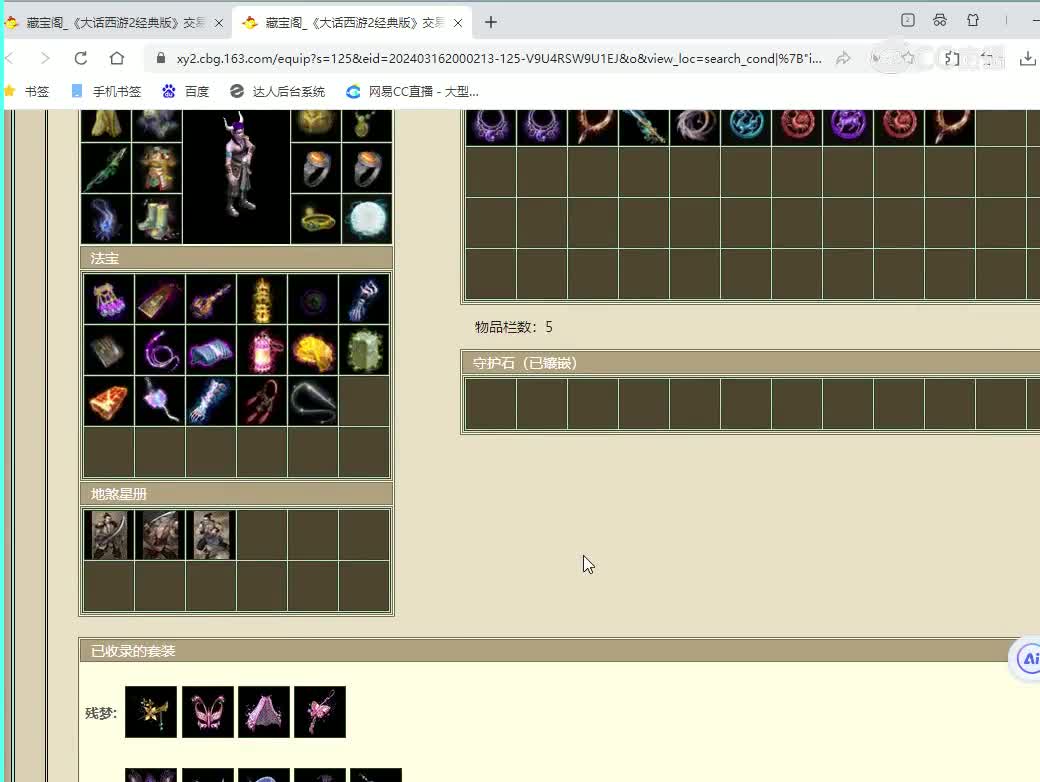
Task: Select the orange glowing brick treasure
Action: pos(109,401)
